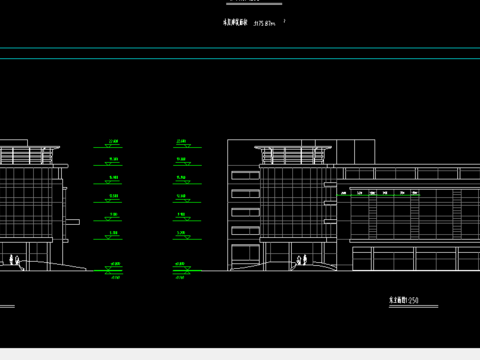Viewport: 480px width, 360px height.
Task: Click the upper cyan horizontal border line
Action: point(240,48)
